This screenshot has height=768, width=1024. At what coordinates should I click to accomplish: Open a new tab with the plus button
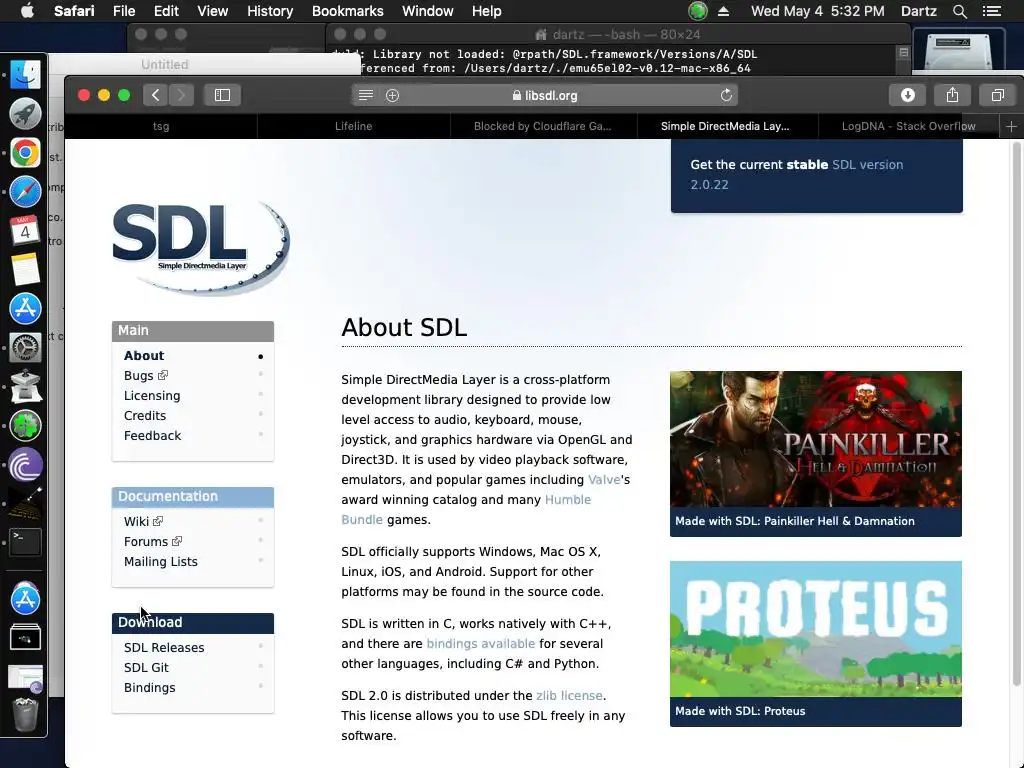(x=1011, y=126)
